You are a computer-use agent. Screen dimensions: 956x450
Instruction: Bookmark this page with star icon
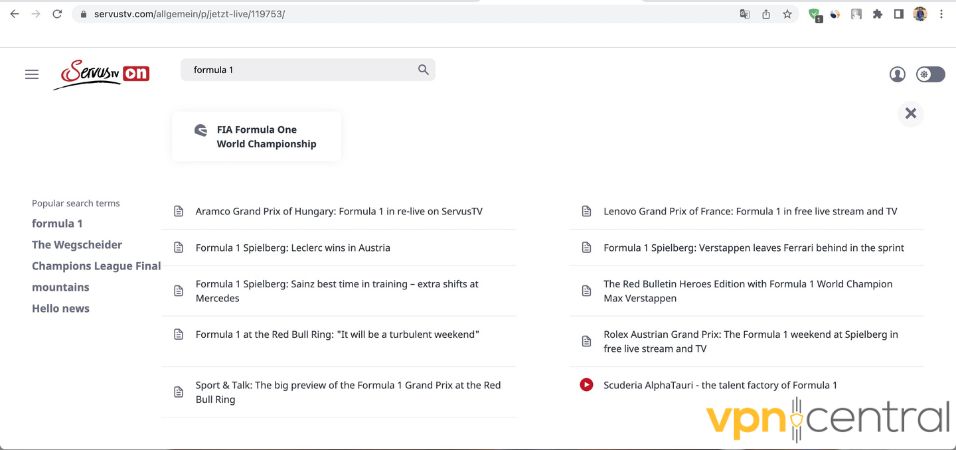(787, 14)
